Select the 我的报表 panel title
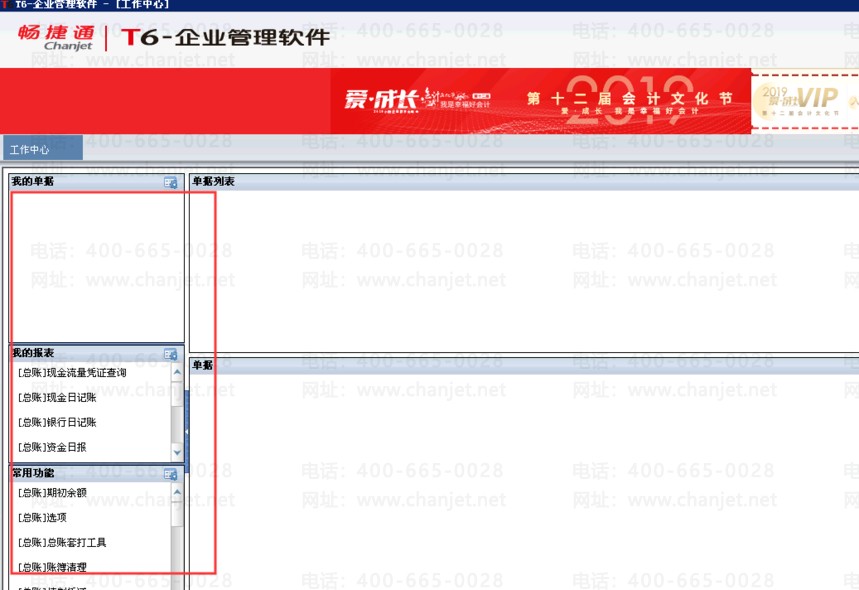Image resolution: width=859 pixels, height=590 pixels. (33, 353)
